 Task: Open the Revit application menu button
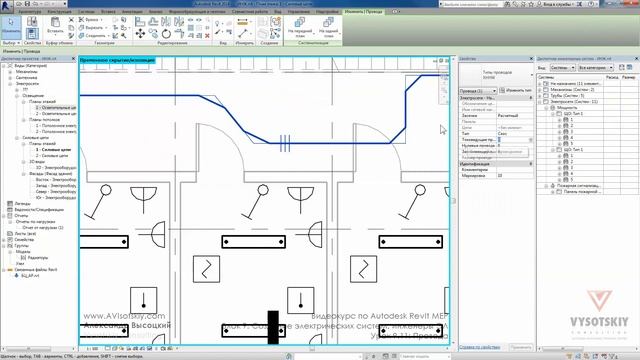[x=6, y=6]
